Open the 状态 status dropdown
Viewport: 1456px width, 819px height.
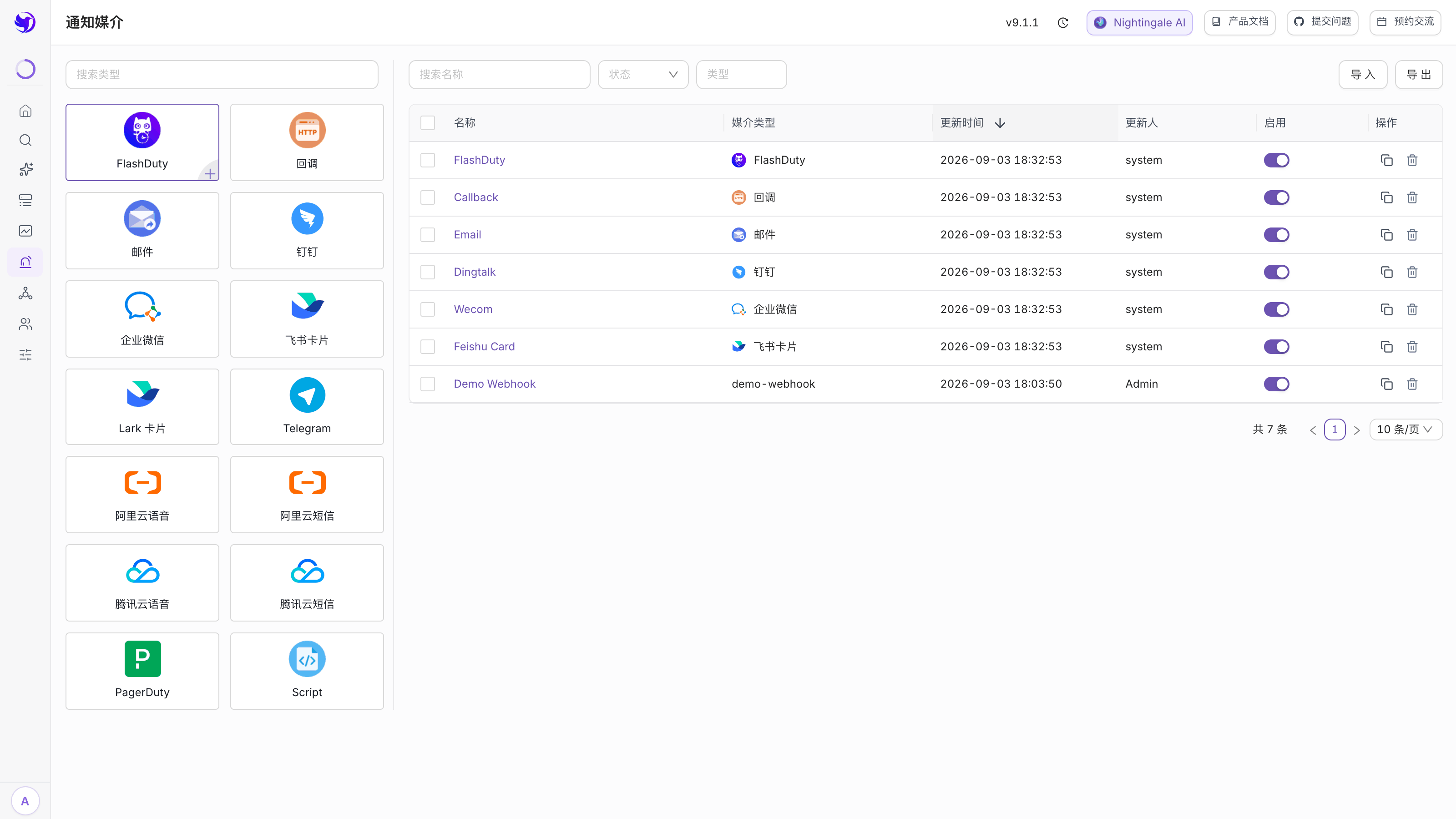coord(643,75)
